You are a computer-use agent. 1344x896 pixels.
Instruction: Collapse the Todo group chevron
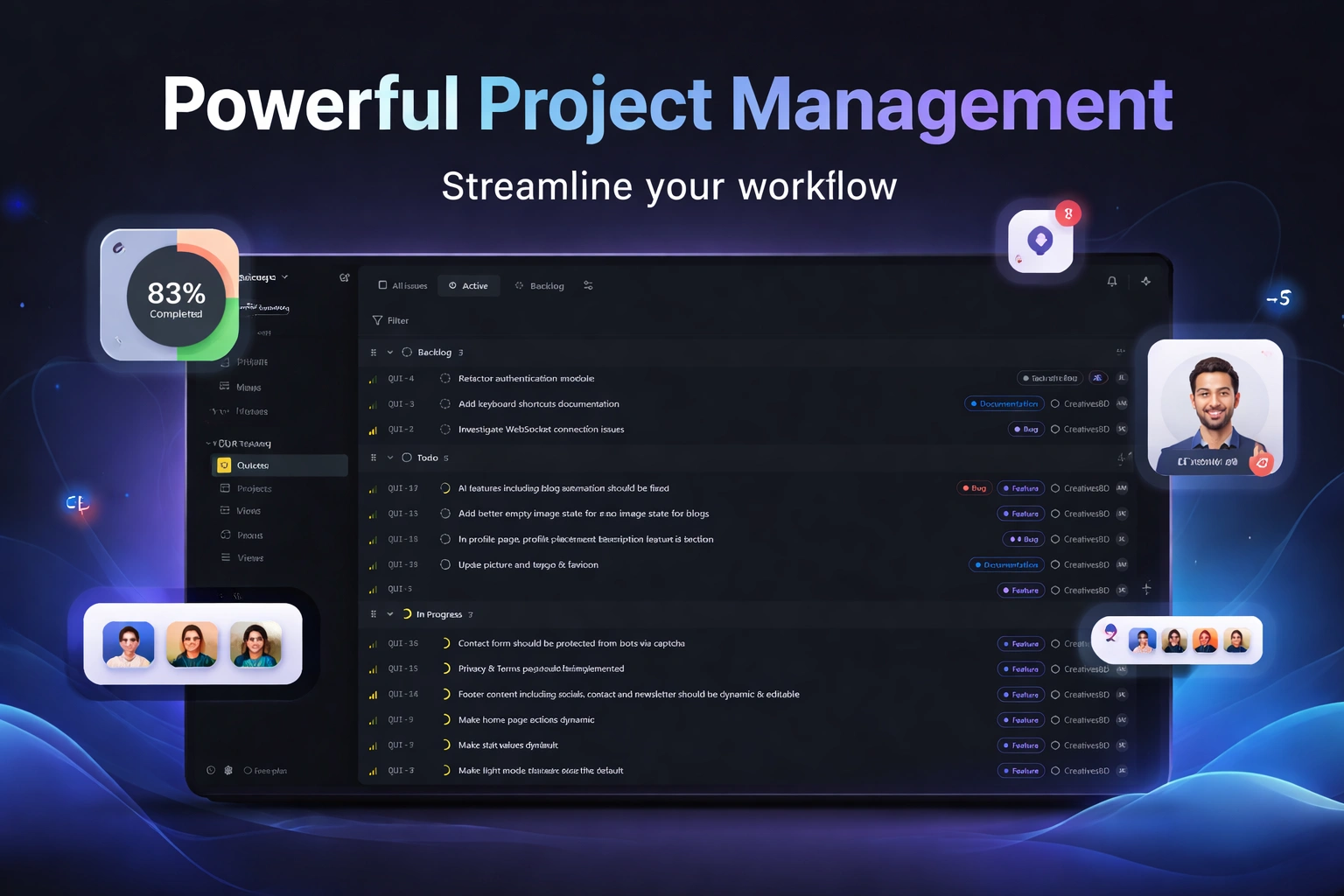pyautogui.click(x=390, y=458)
